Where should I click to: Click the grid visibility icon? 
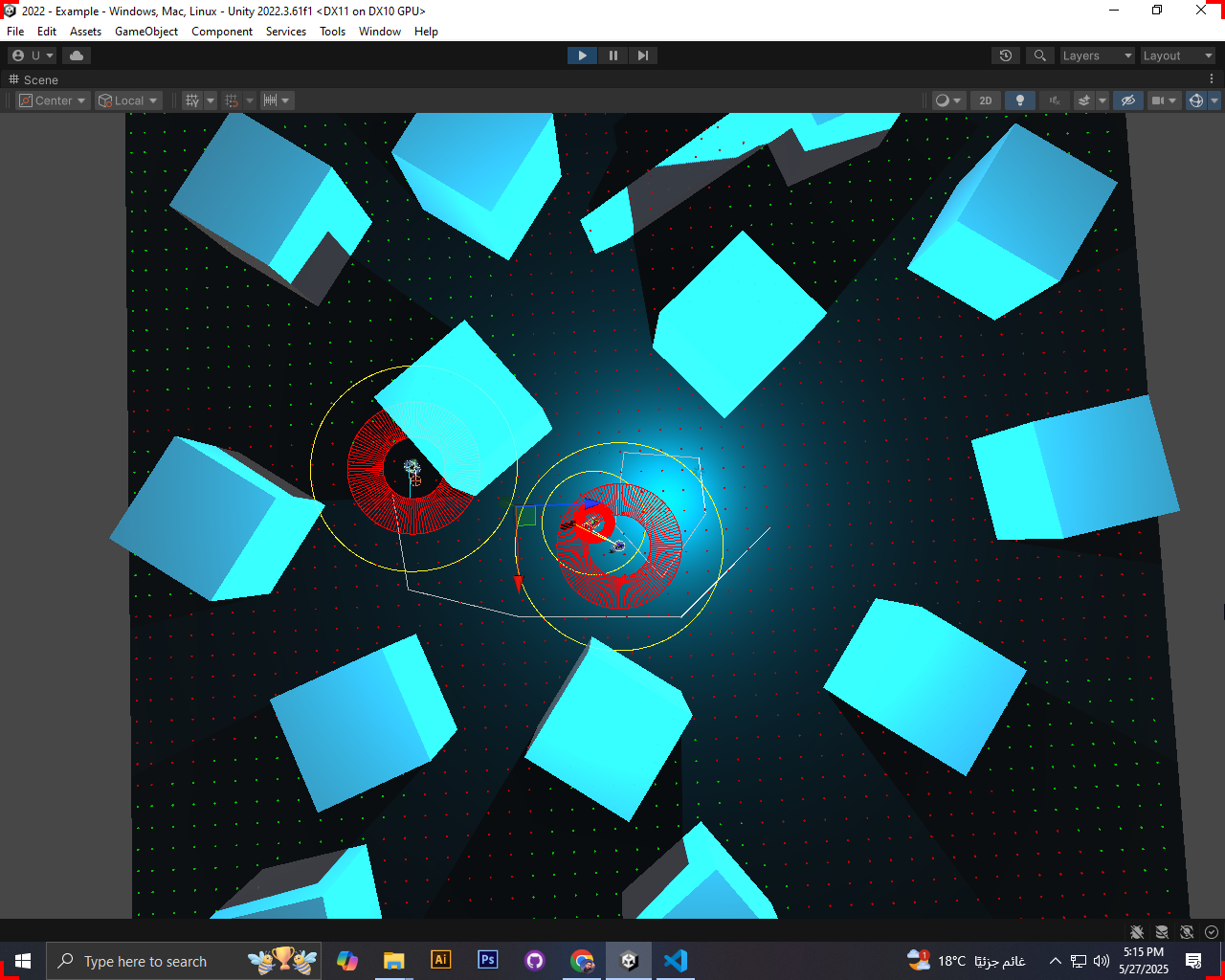(x=192, y=100)
